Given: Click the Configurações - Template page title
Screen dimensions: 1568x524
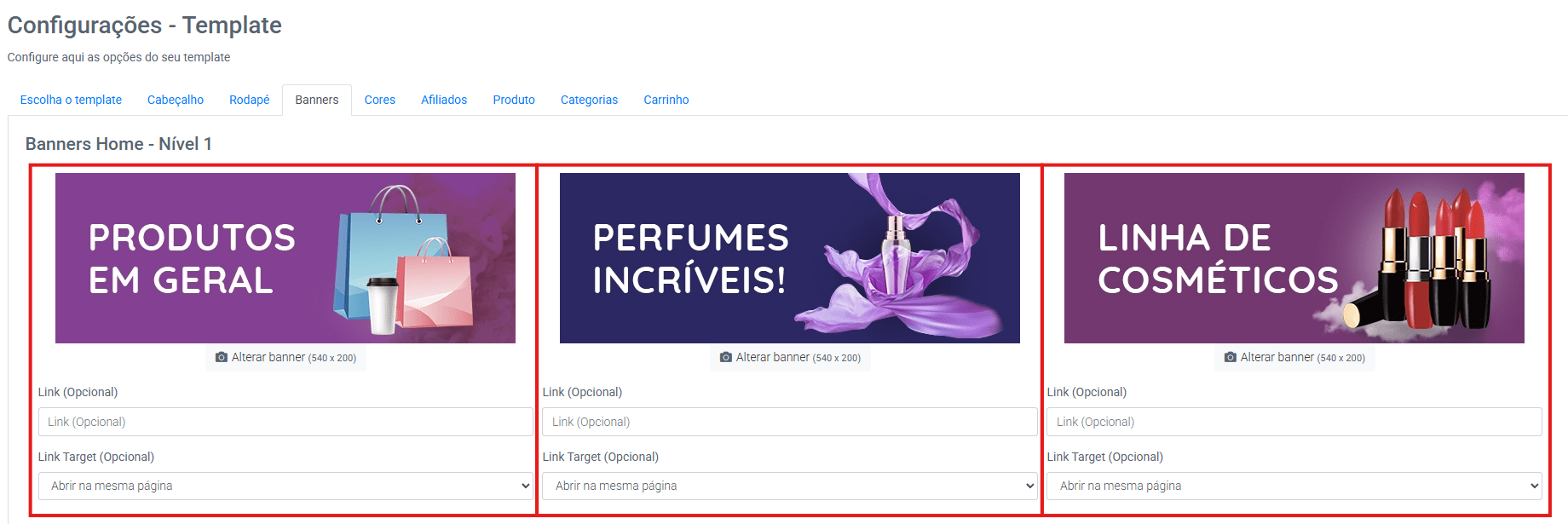Looking at the screenshot, I should click(145, 26).
